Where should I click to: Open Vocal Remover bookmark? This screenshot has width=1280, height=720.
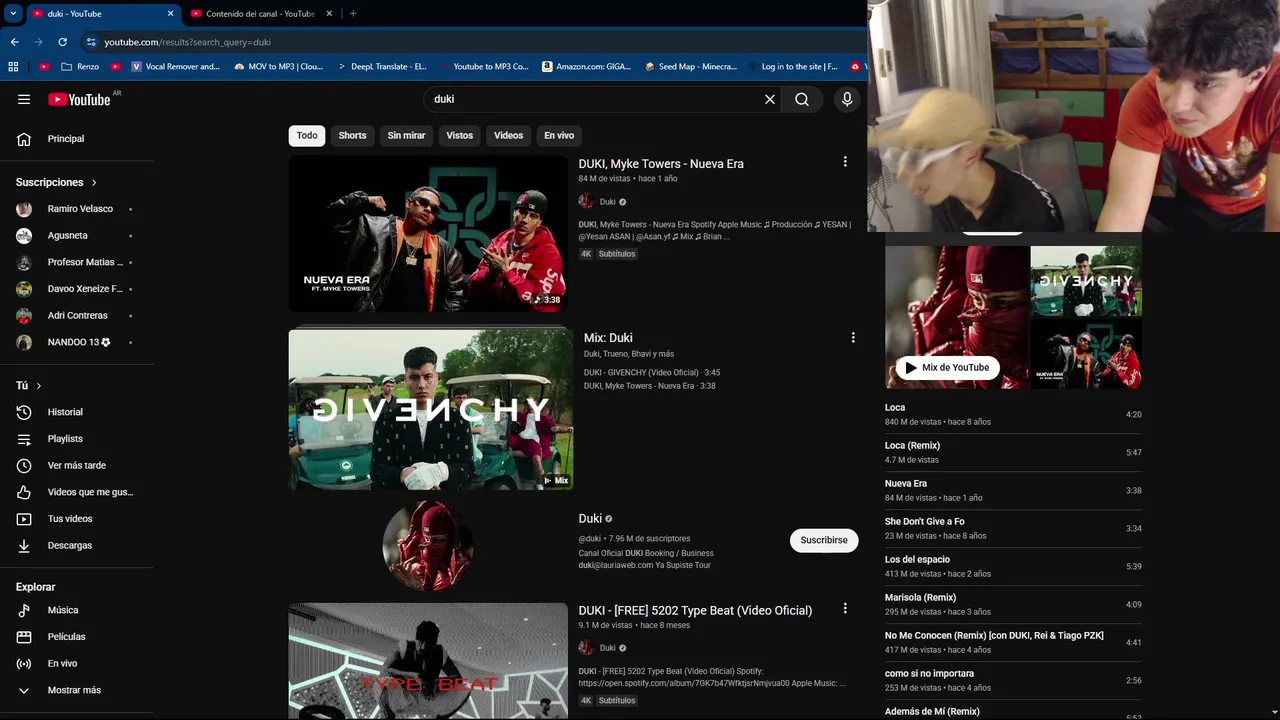click(x=175, y=67)
